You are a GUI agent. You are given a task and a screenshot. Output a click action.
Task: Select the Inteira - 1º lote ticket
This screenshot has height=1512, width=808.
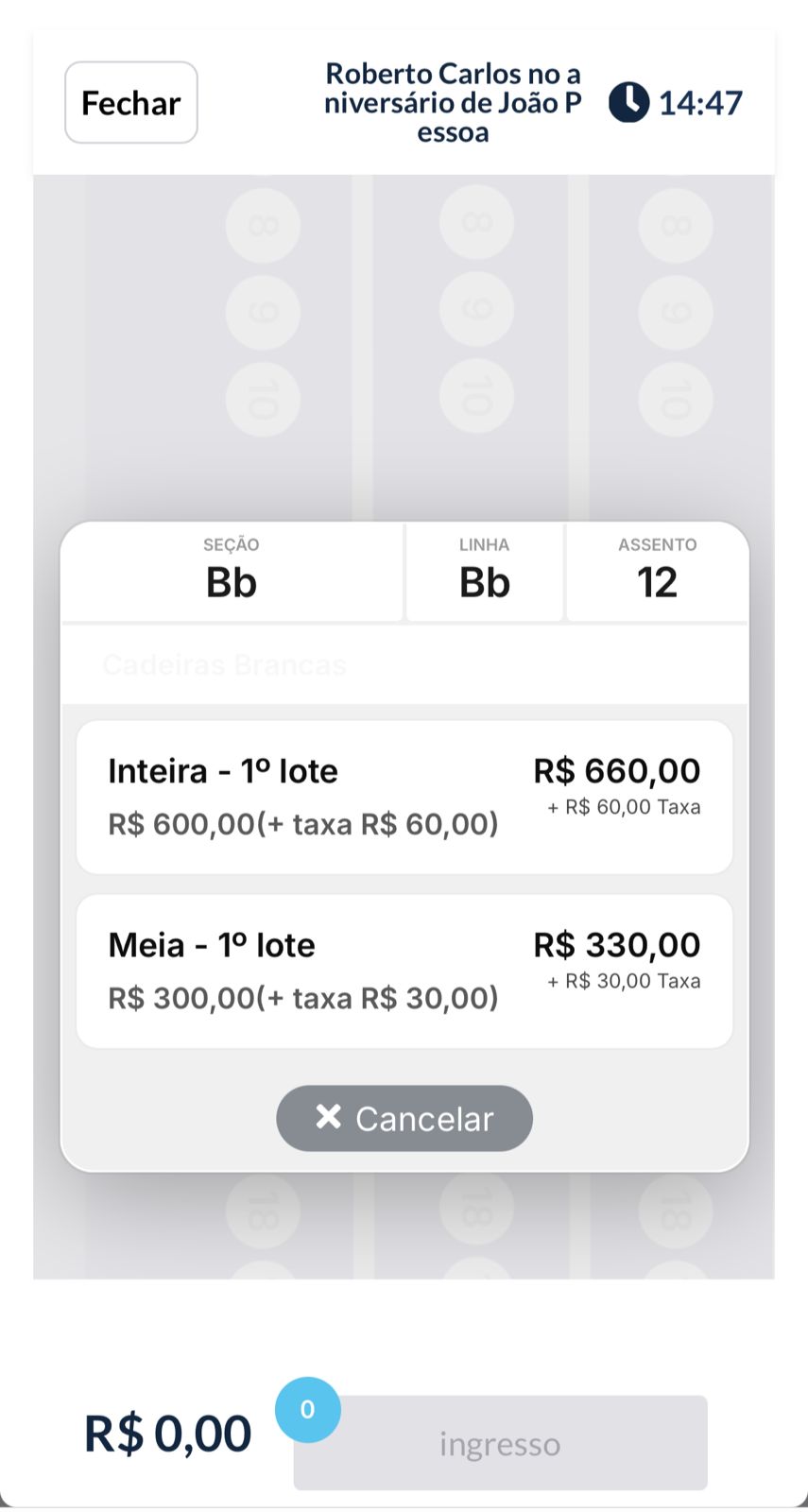coord(404,798)
